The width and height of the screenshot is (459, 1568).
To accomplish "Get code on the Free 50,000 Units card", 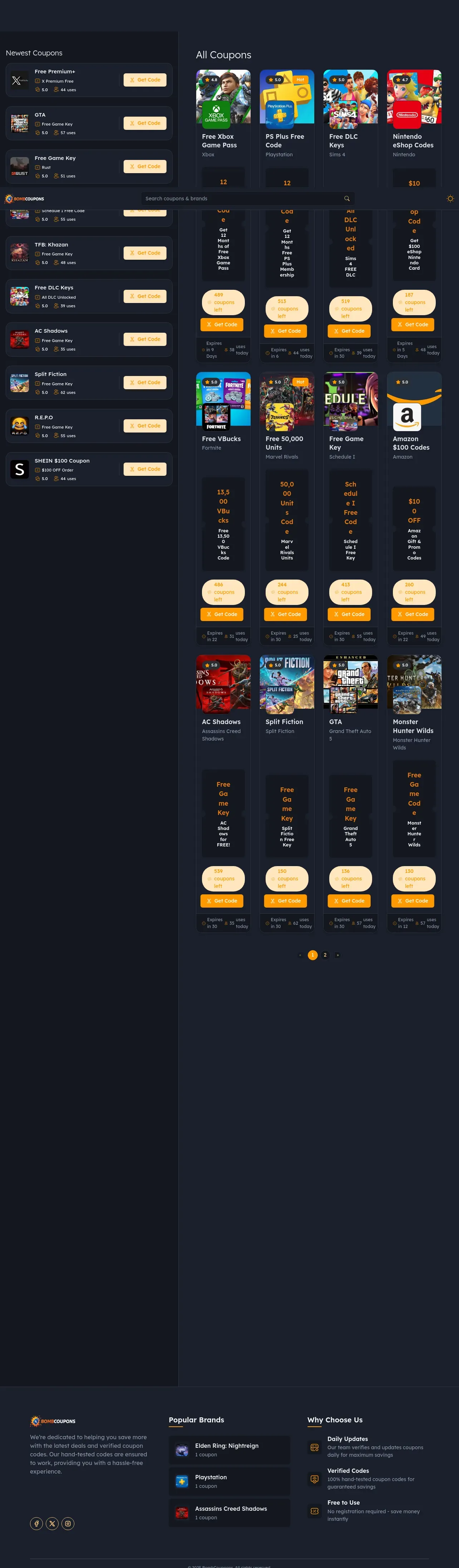I will (x=286, y=614).
